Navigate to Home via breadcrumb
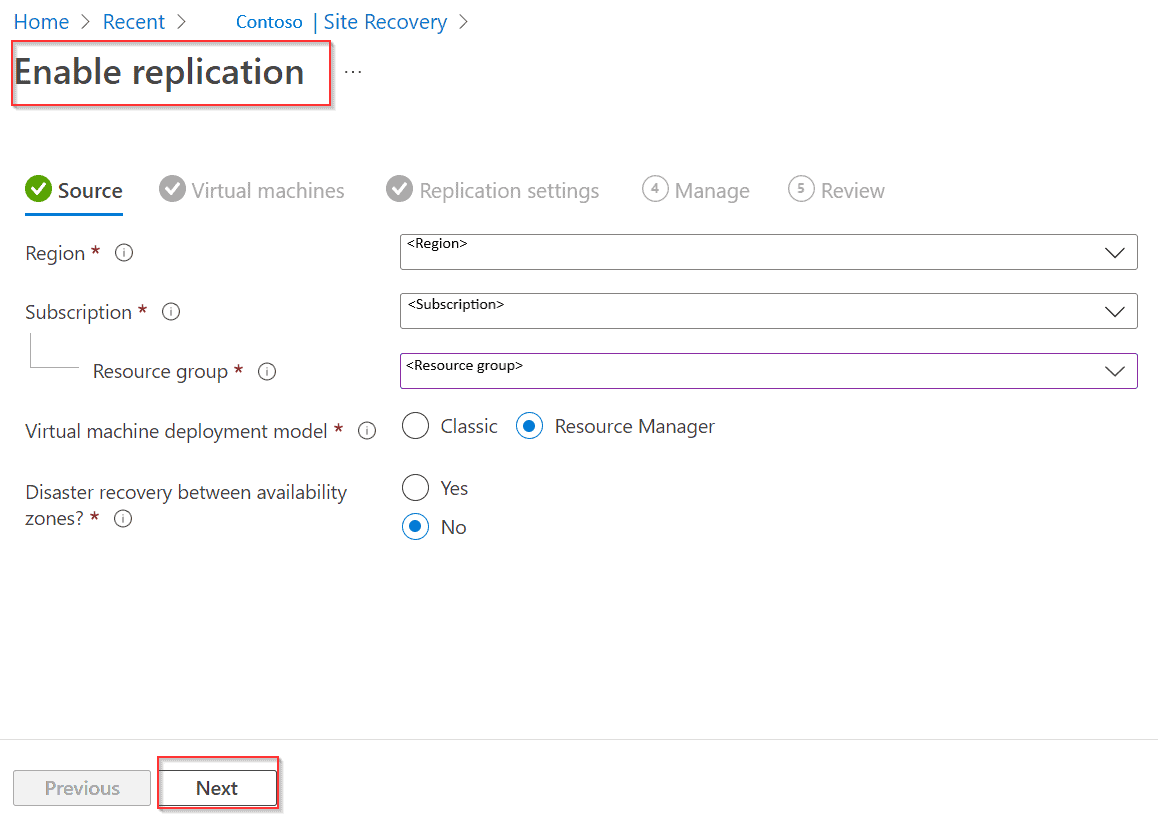Screen dimensions: 1158x817 (40, 21)
